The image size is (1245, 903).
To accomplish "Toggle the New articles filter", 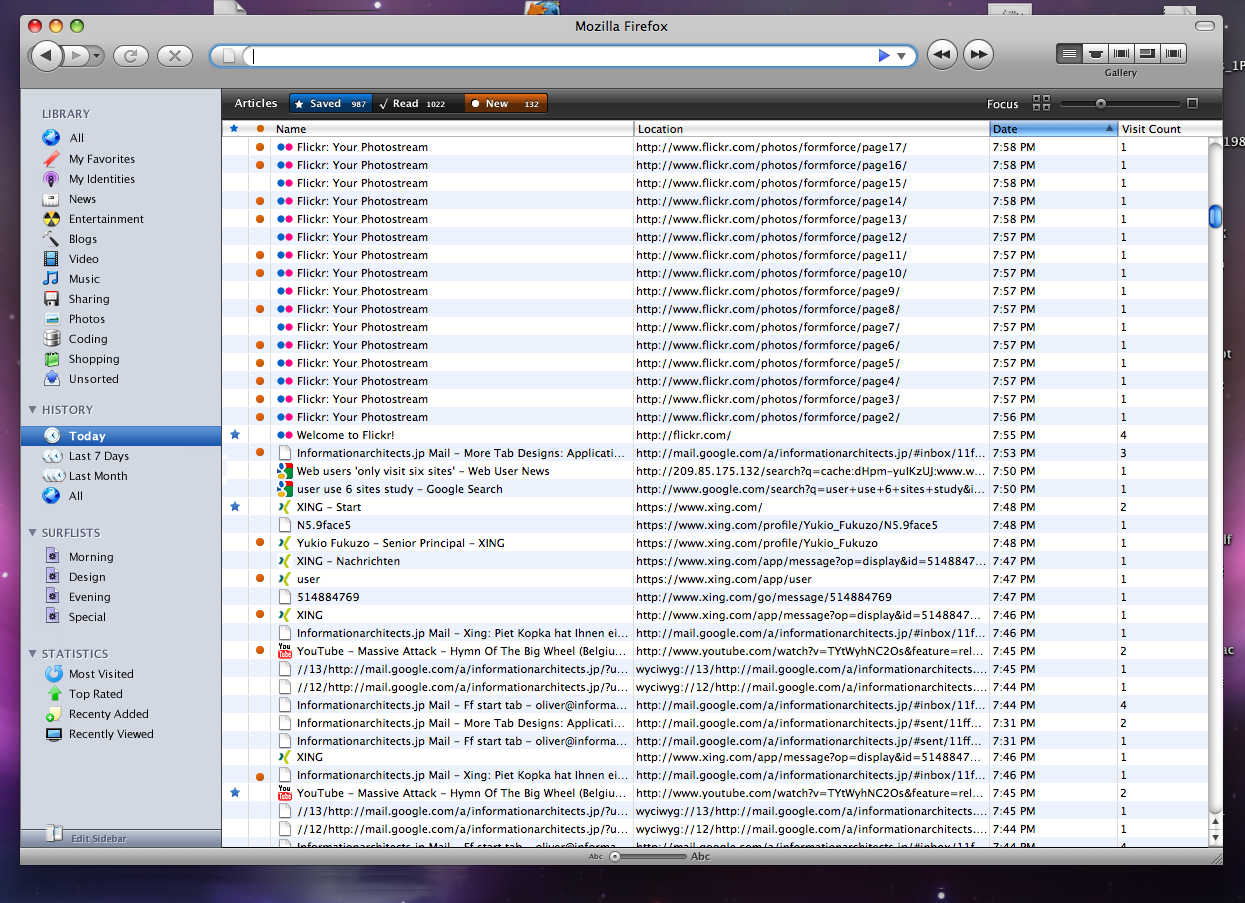I will (x=505, y=103).
